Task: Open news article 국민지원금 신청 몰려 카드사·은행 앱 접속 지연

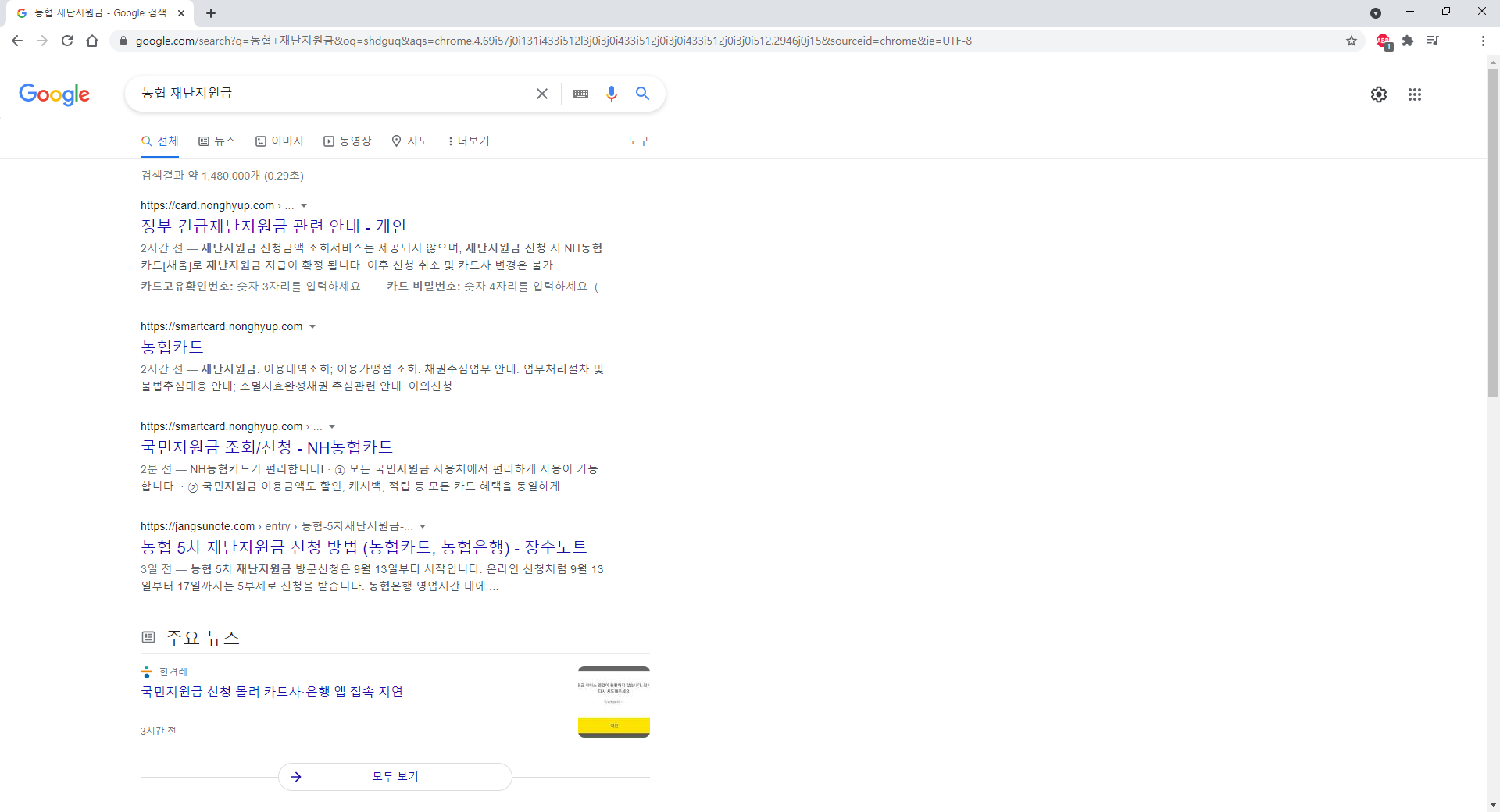Action: [272, 692]
